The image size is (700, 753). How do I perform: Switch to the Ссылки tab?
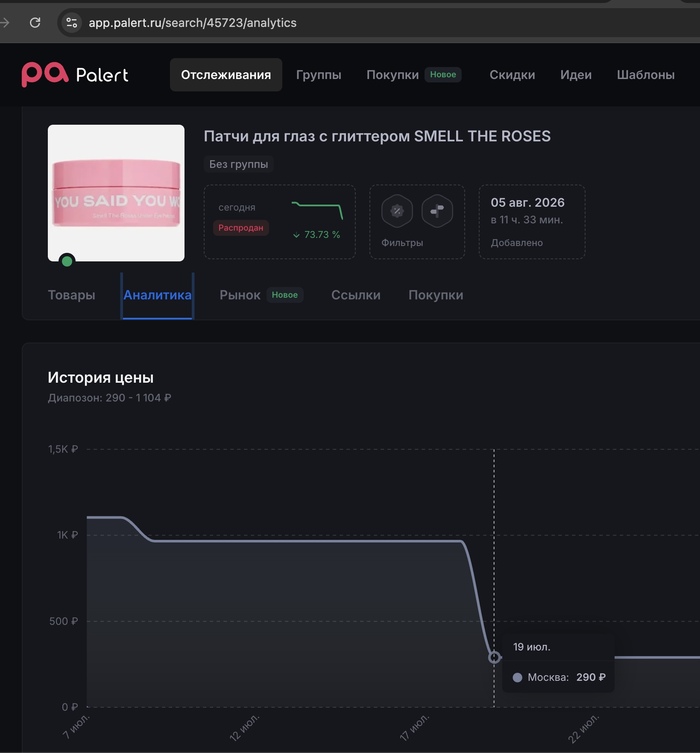pos(356,295)
